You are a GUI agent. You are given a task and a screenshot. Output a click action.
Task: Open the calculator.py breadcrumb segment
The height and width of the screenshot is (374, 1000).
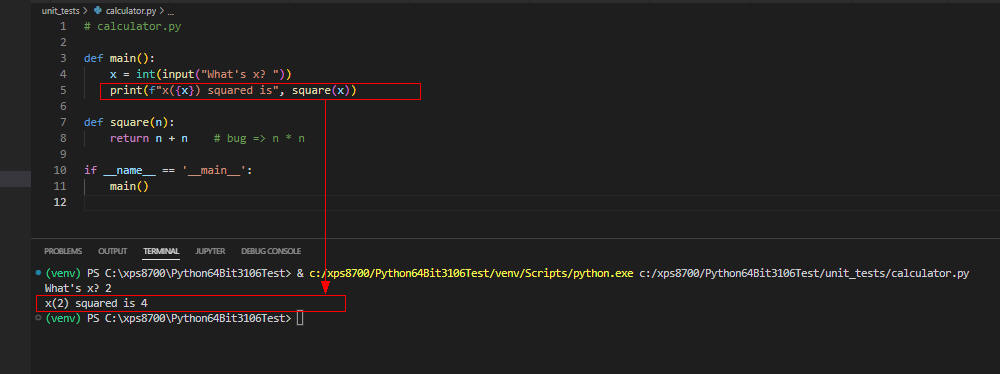tap(130, 11)
